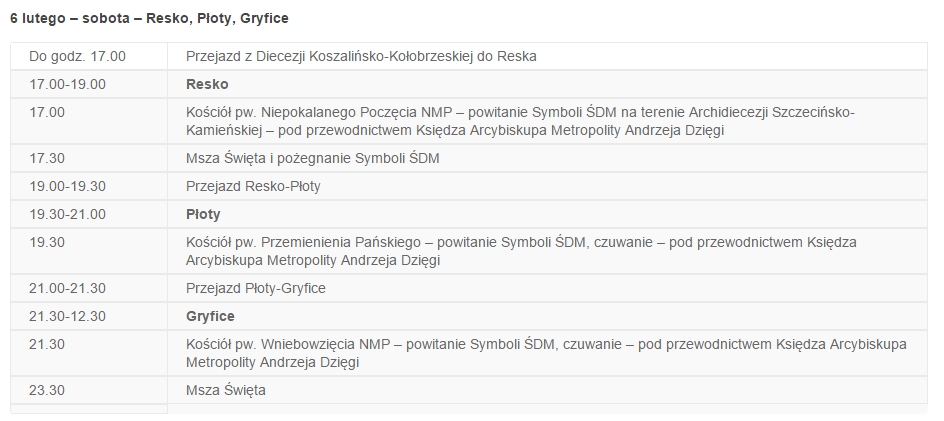Click the '21.30-12.30' time cell

pyautogui.click(x=89, y=316)
